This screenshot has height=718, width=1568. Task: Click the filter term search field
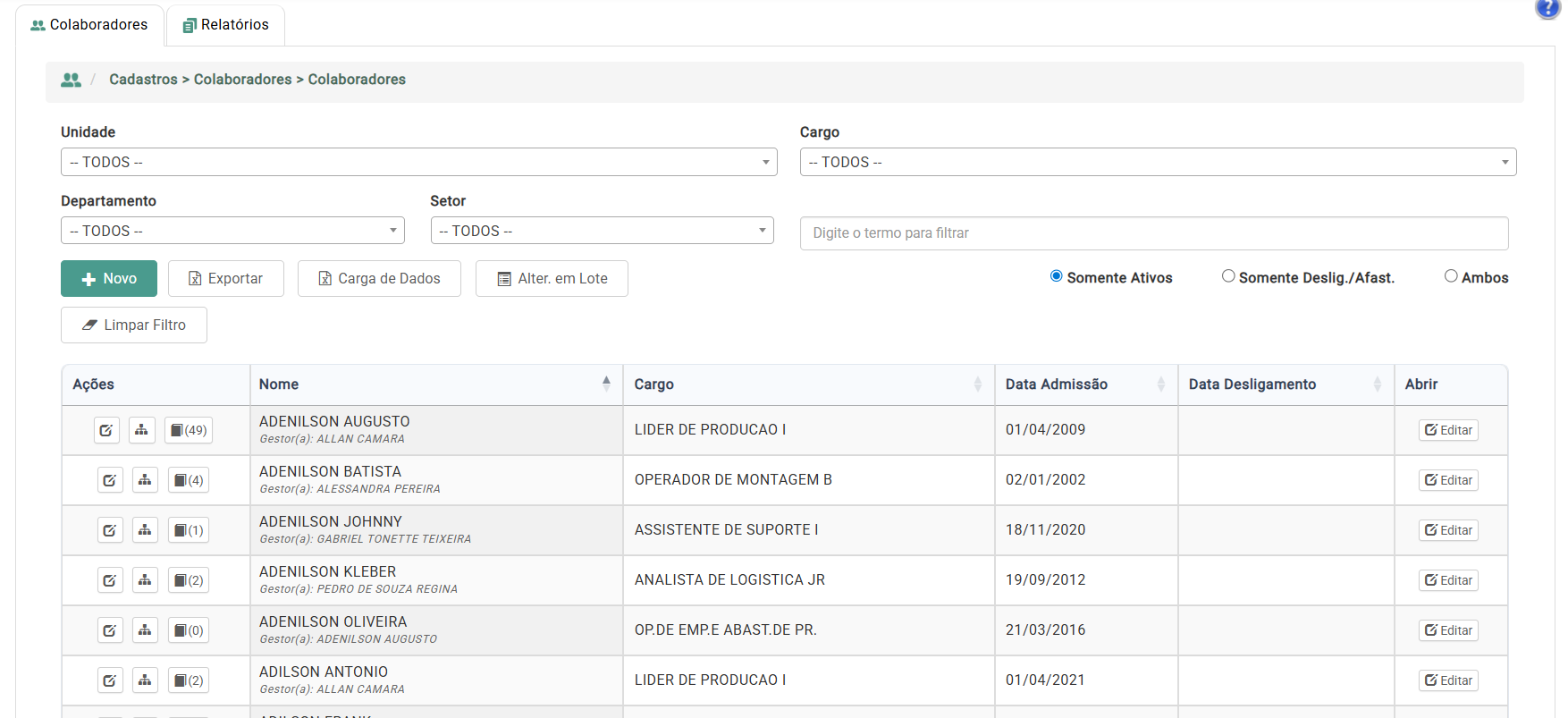pos(1153,233)
